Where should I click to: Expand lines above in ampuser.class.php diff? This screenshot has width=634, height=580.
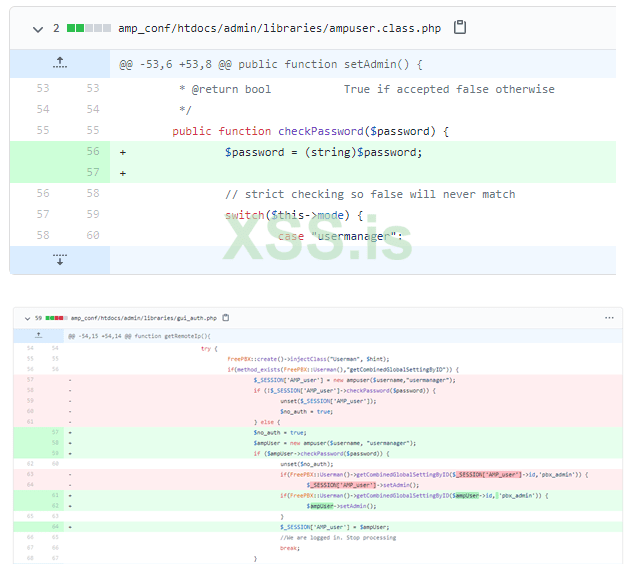pos(59,63)
